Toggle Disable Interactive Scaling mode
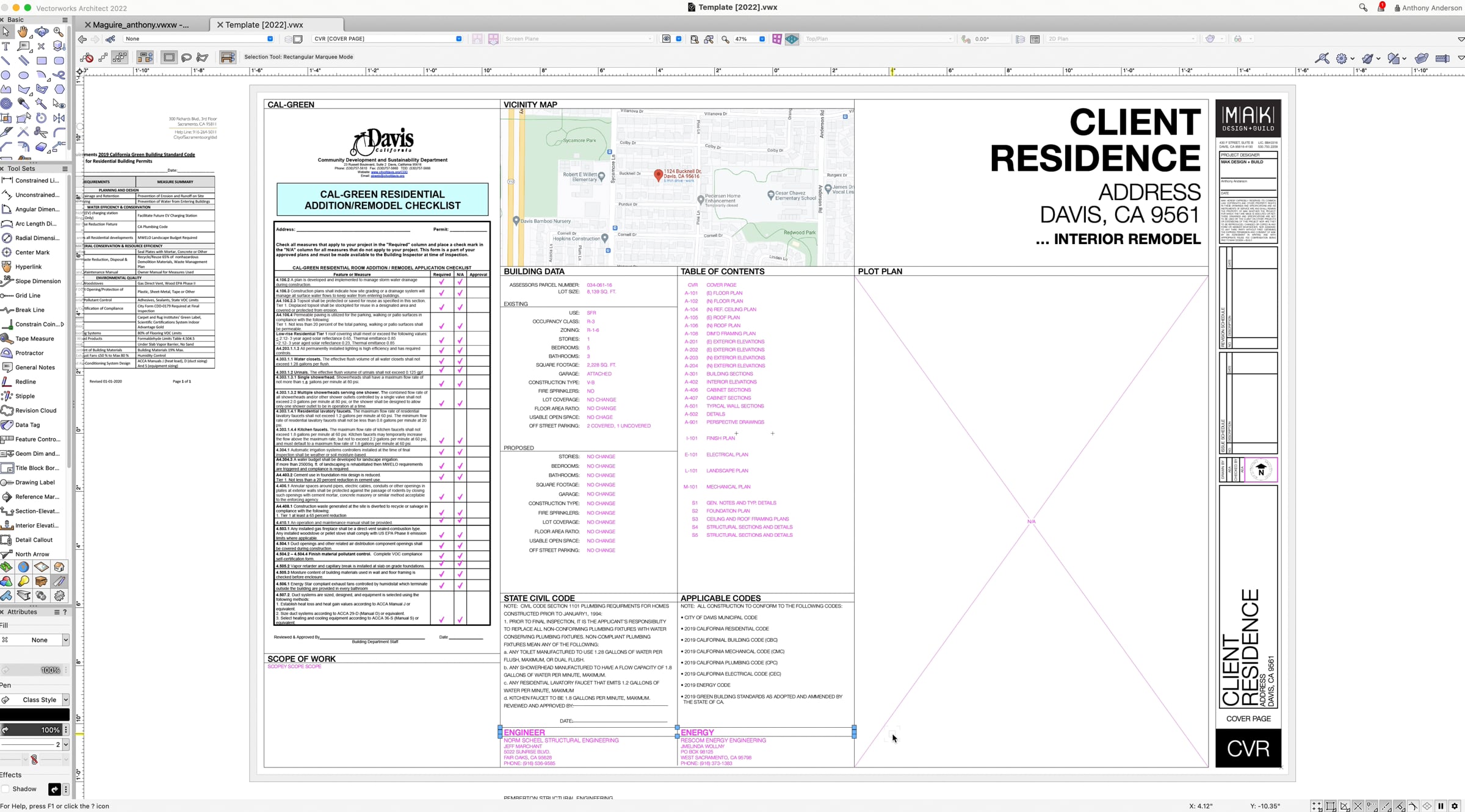Image resolution: width=1465 pixels, height=812 pixels. [x=87, y=57]
